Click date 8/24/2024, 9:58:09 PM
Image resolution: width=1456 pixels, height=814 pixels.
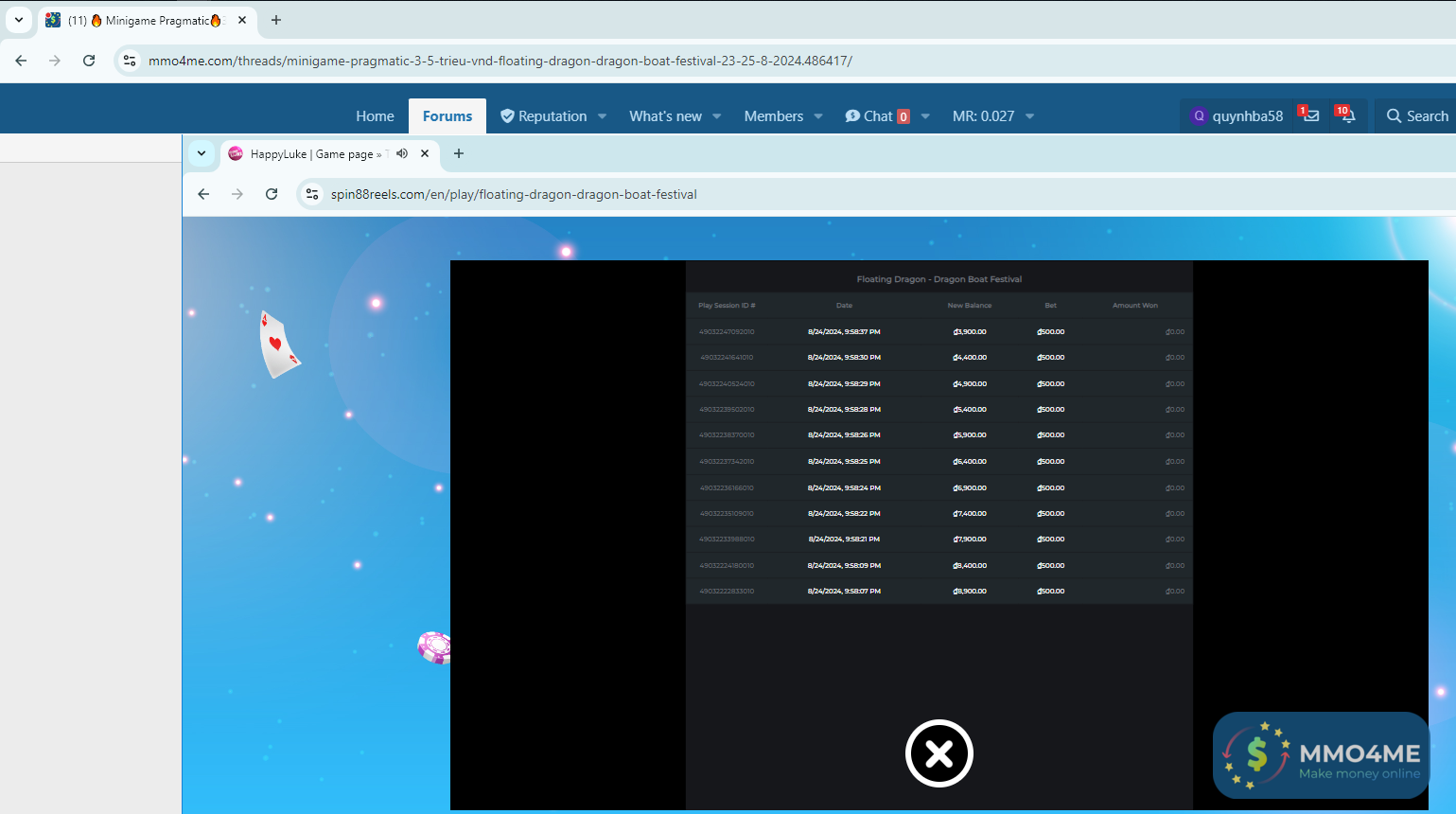[x=844, y=566]
